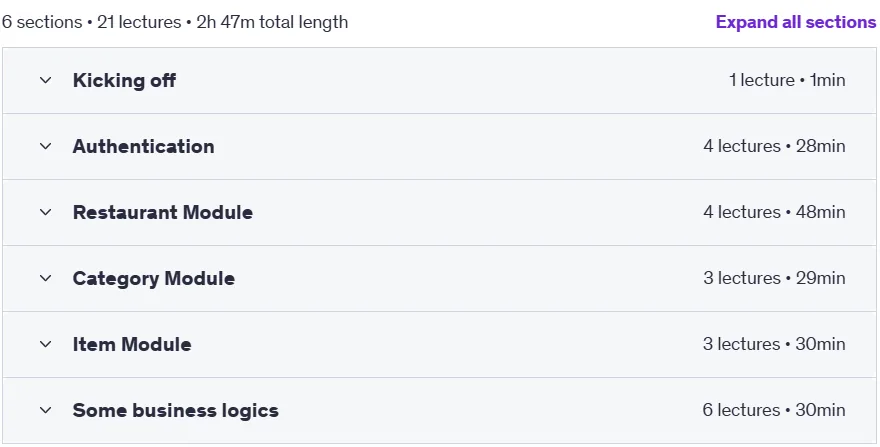Click the 6 lectures • 30min label

tap(774, 410)
